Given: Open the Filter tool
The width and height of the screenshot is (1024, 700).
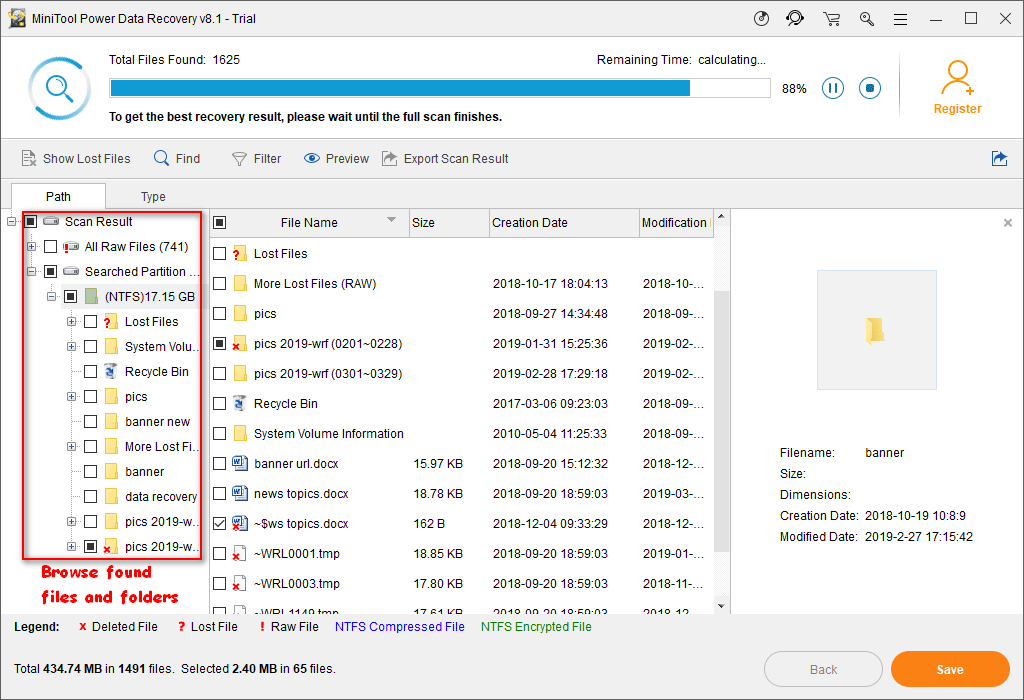Looking at the screenshot, I should point(257,159).
